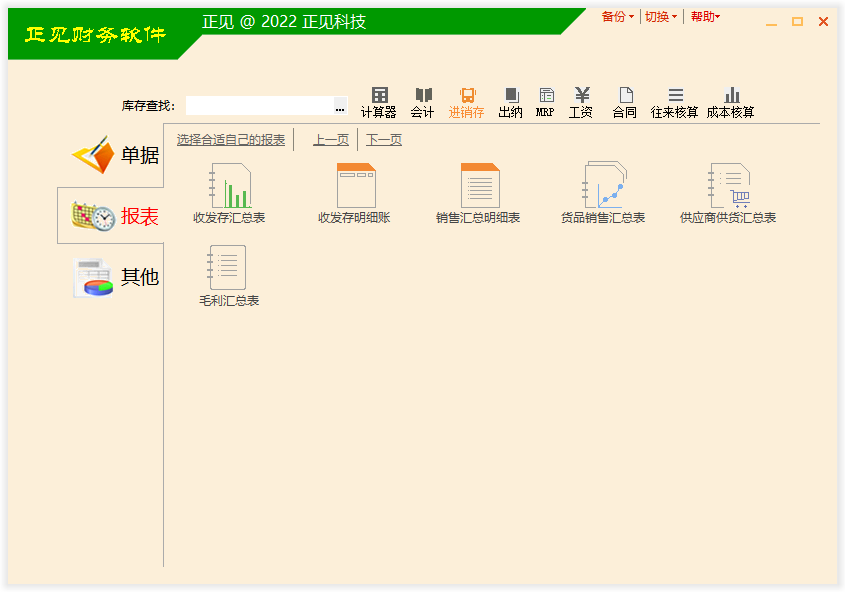Go to next page via 下一页
Image resolution: width=845 pixels, height=592 pixels.
384,140
